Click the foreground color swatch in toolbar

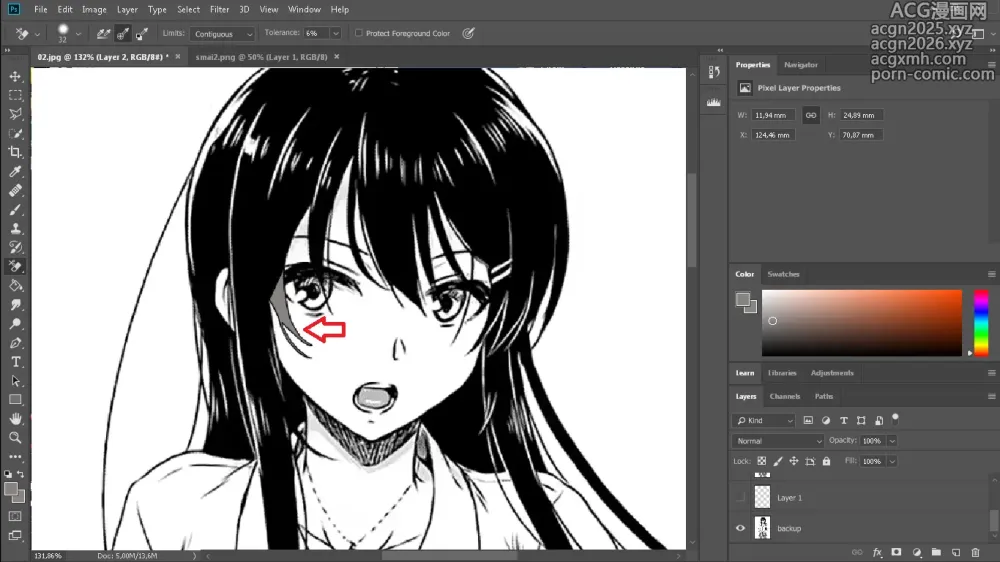[x=10, y=490]
